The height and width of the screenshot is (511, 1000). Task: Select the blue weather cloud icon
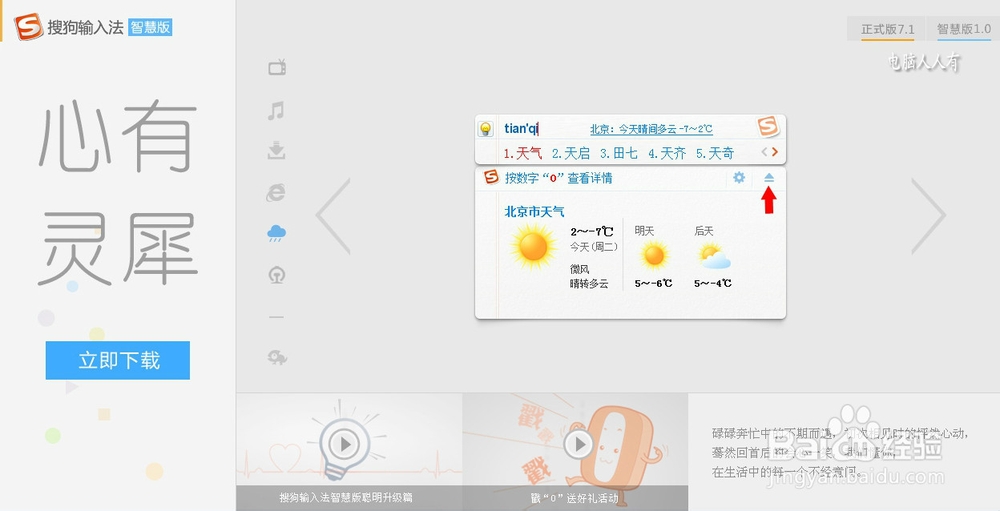click(x=276, y=233)
